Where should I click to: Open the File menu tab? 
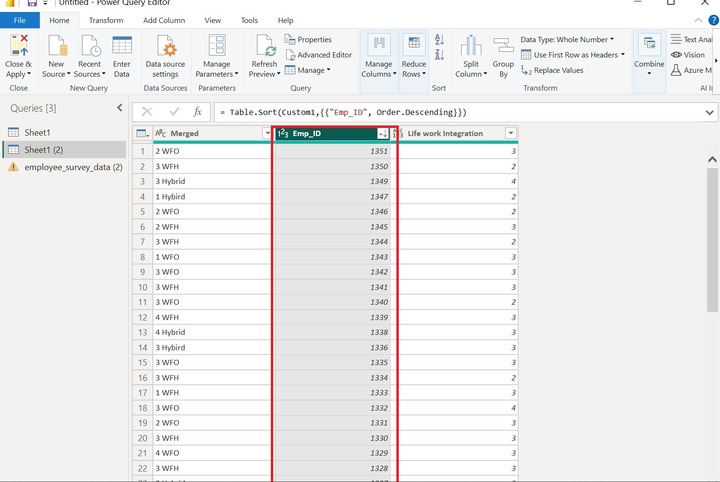(20, 20)
